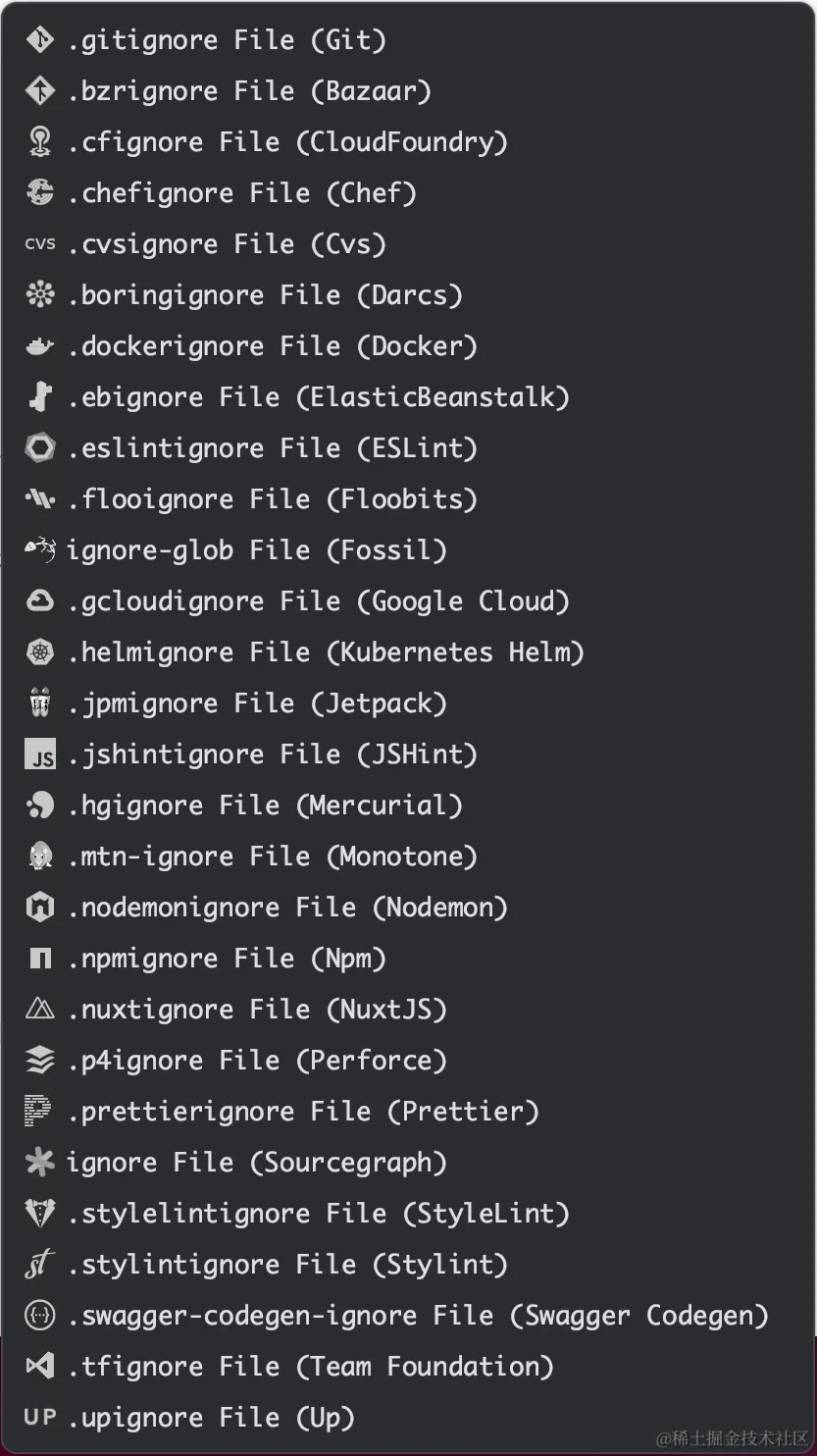Select .bzrignore File (Bazaar) entry
The image size is (817, 1456).
(249, 91)
